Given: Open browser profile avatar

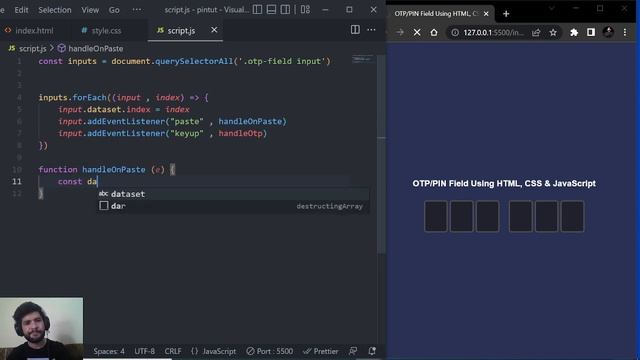Looking at the screenshot, I should coord(608,32).
